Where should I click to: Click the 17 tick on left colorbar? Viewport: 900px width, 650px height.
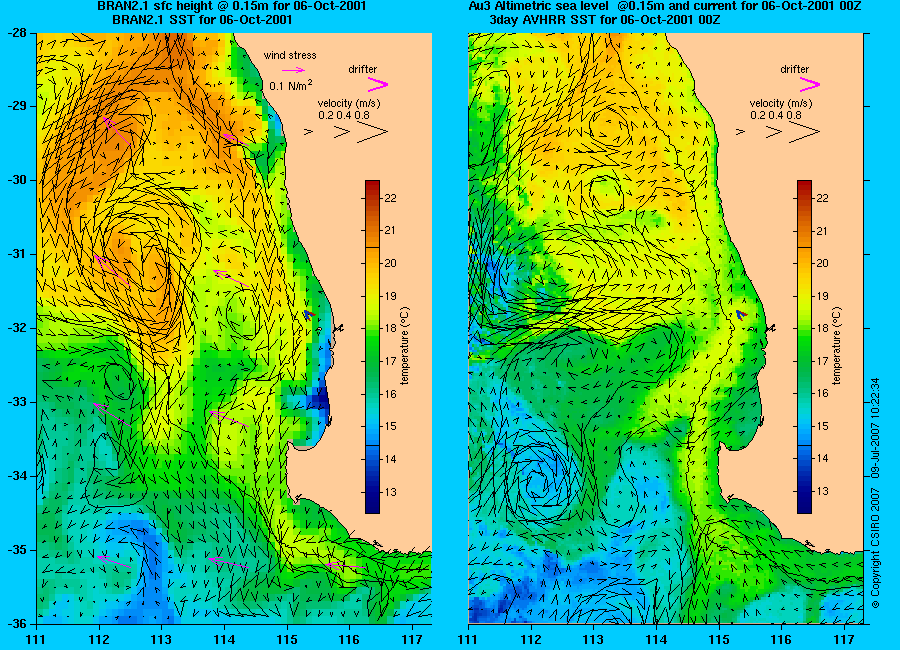click(x=391, y=362)
